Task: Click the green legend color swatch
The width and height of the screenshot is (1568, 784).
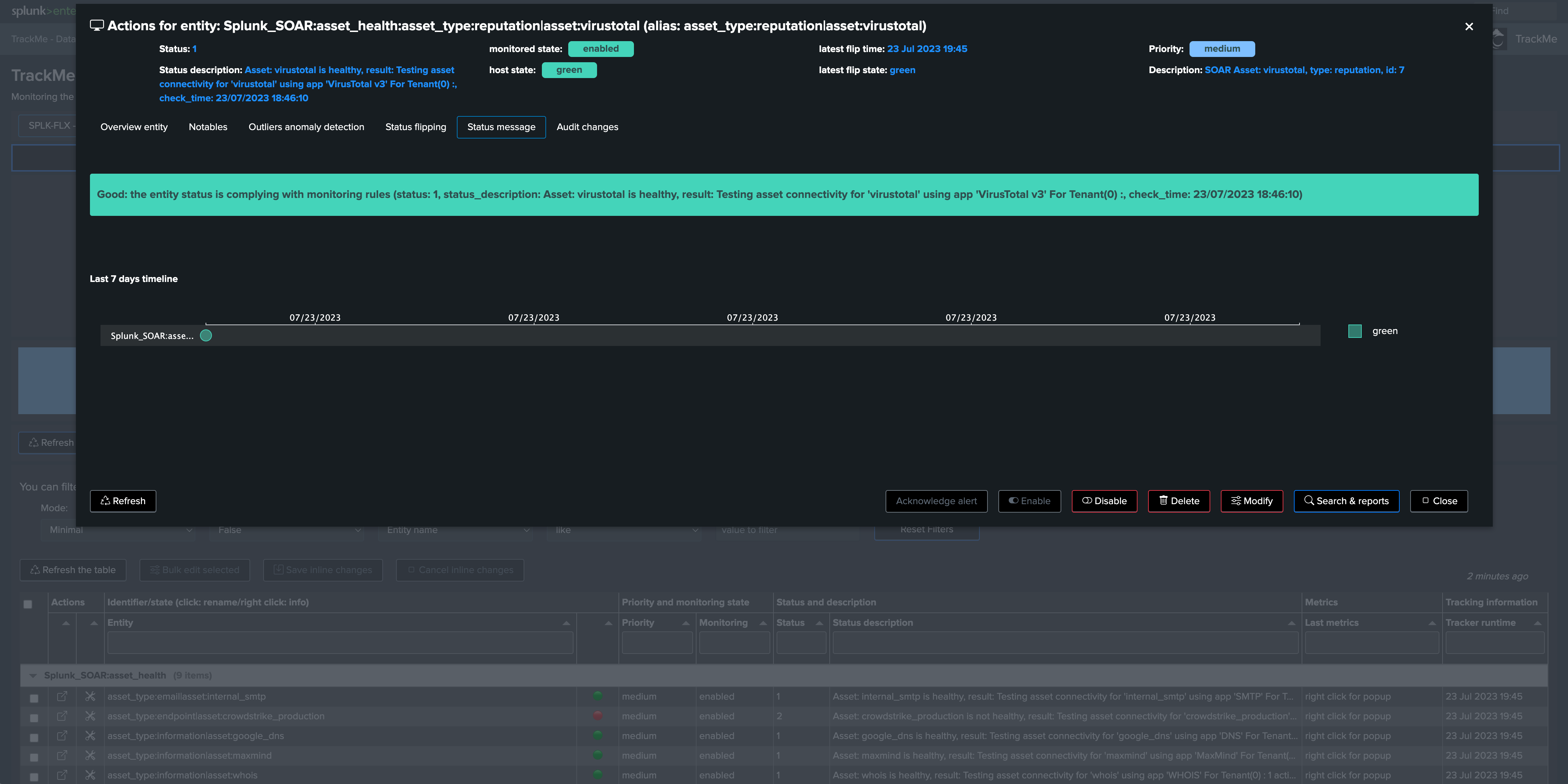Action: 1355,331
